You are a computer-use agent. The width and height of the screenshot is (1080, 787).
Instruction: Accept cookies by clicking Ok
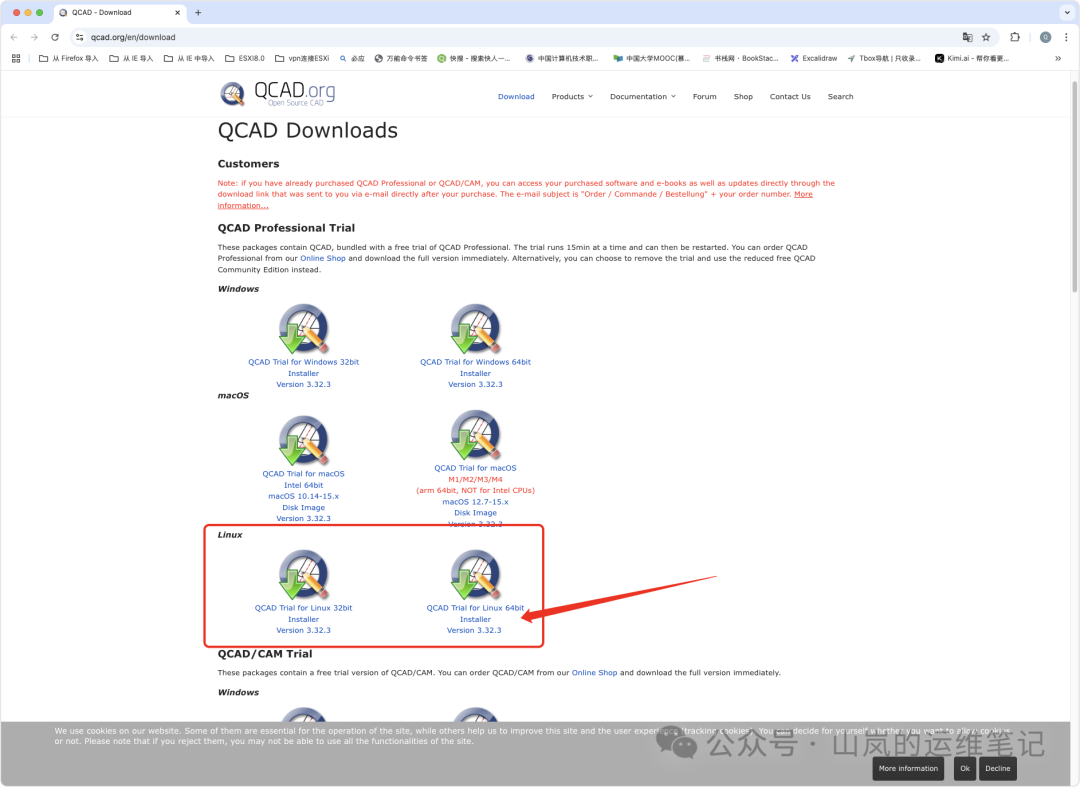click(964, 768)
